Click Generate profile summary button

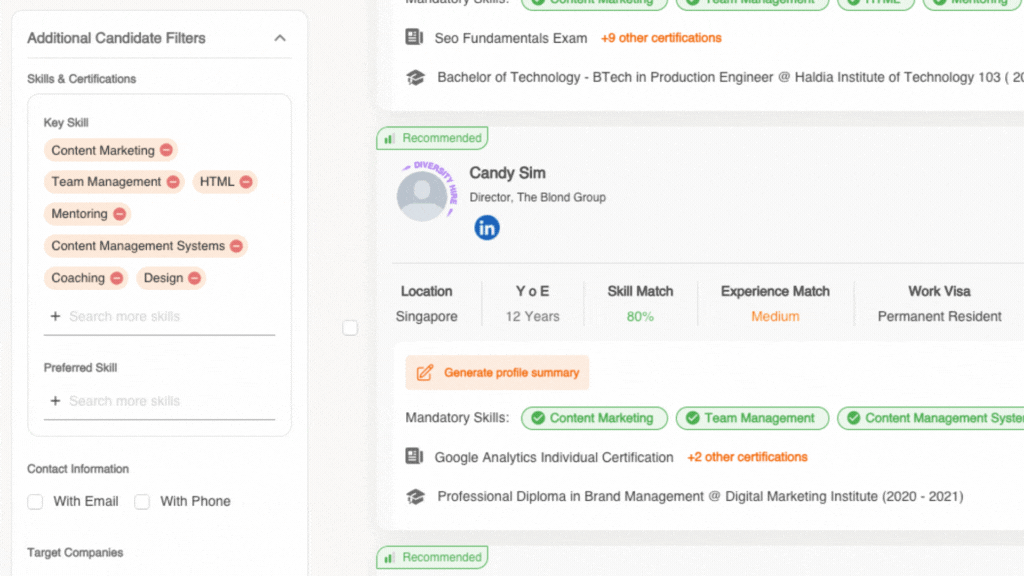(497, 373)
